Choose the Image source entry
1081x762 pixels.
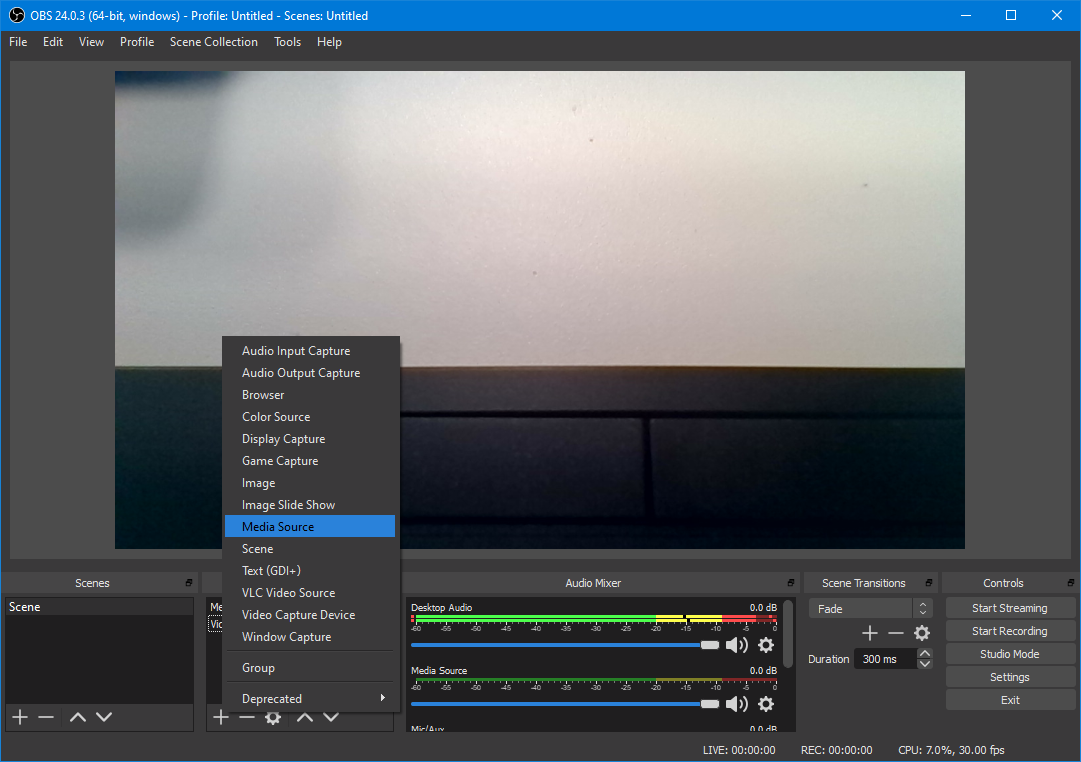click(x=310, y=483)
